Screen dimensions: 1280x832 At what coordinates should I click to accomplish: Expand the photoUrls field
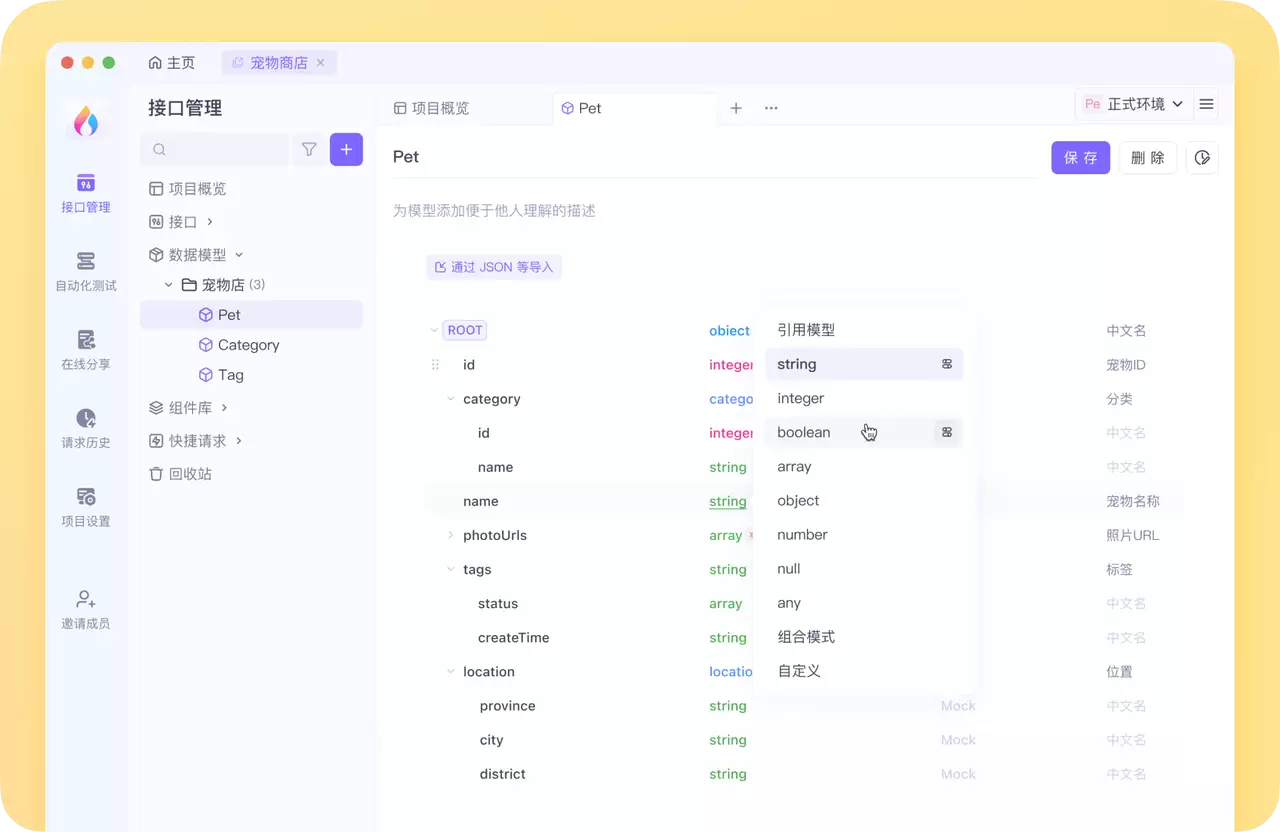(x=451, y=535)
